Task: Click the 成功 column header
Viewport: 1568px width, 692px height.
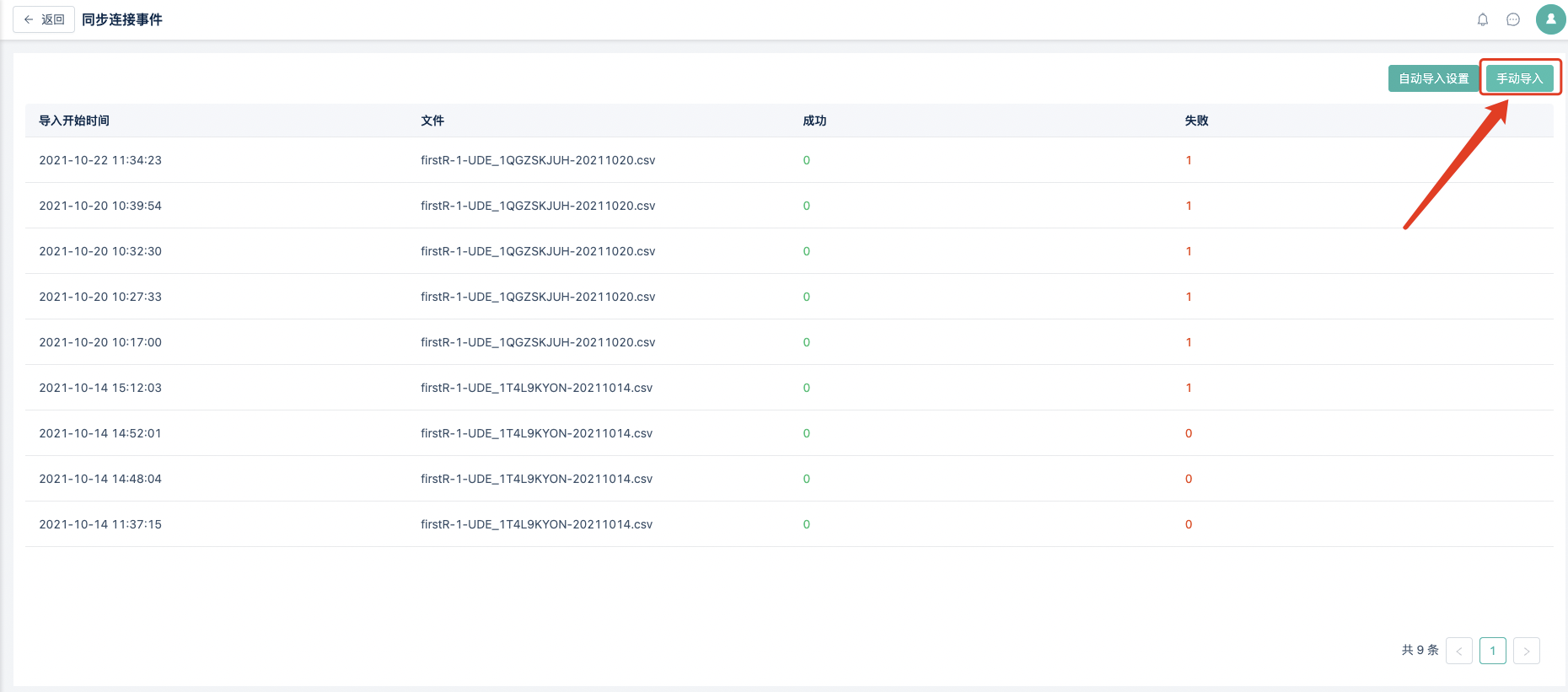Action: pyautogui.click(x=814, y=121)
